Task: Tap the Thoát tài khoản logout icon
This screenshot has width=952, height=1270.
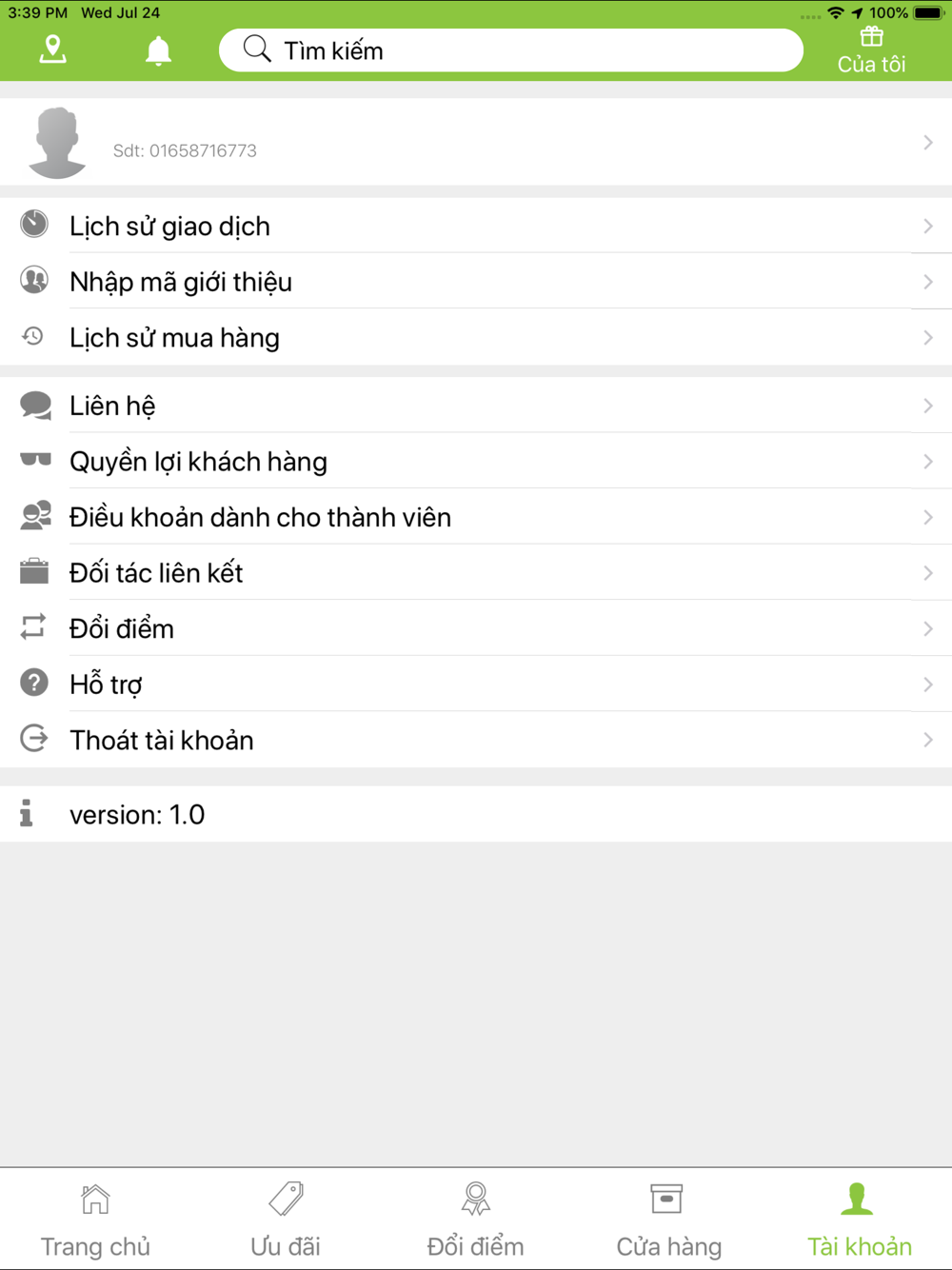Action: [x=34, y=739]
